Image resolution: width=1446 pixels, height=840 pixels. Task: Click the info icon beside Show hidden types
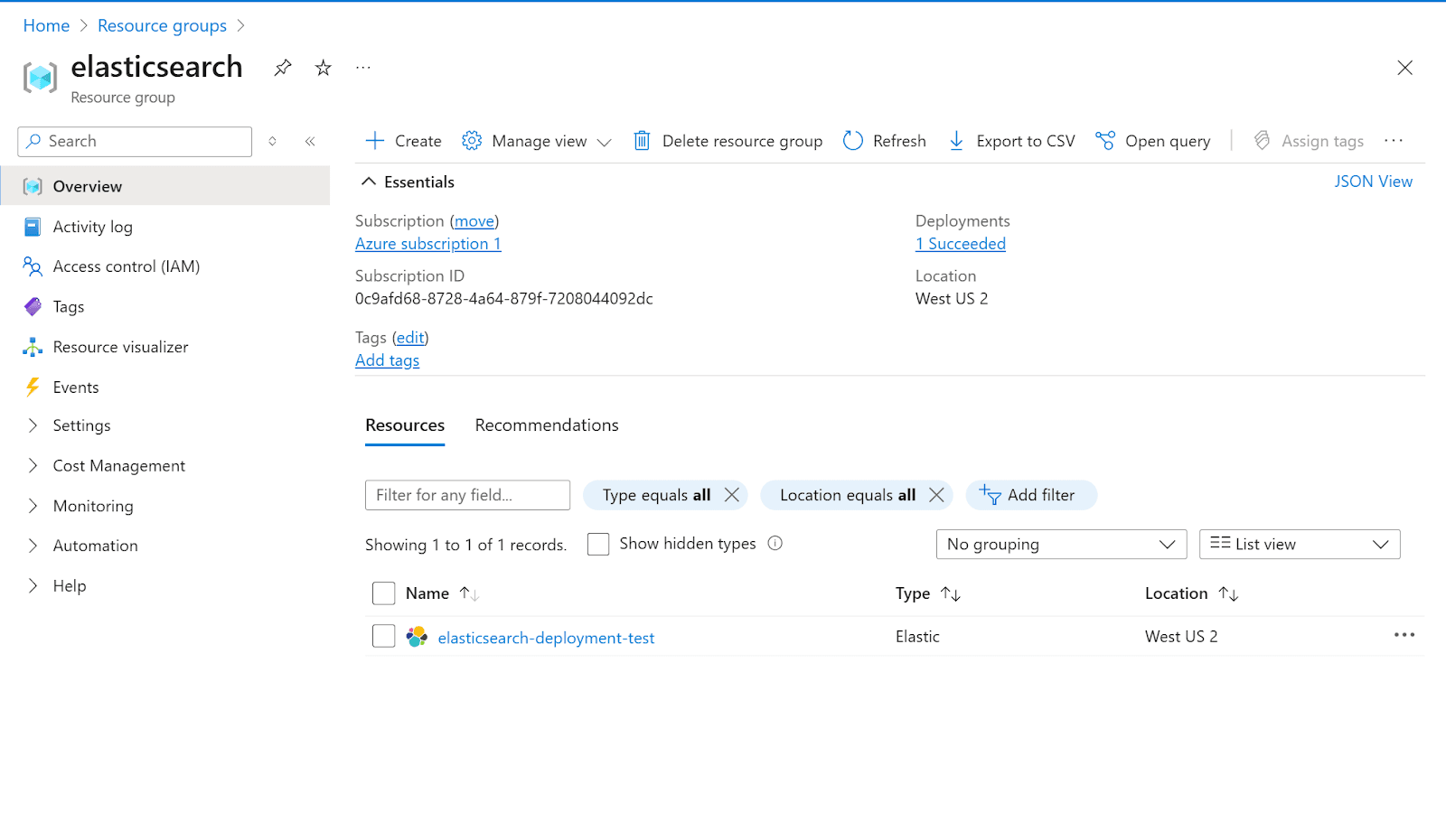click(x=775, y=544)
